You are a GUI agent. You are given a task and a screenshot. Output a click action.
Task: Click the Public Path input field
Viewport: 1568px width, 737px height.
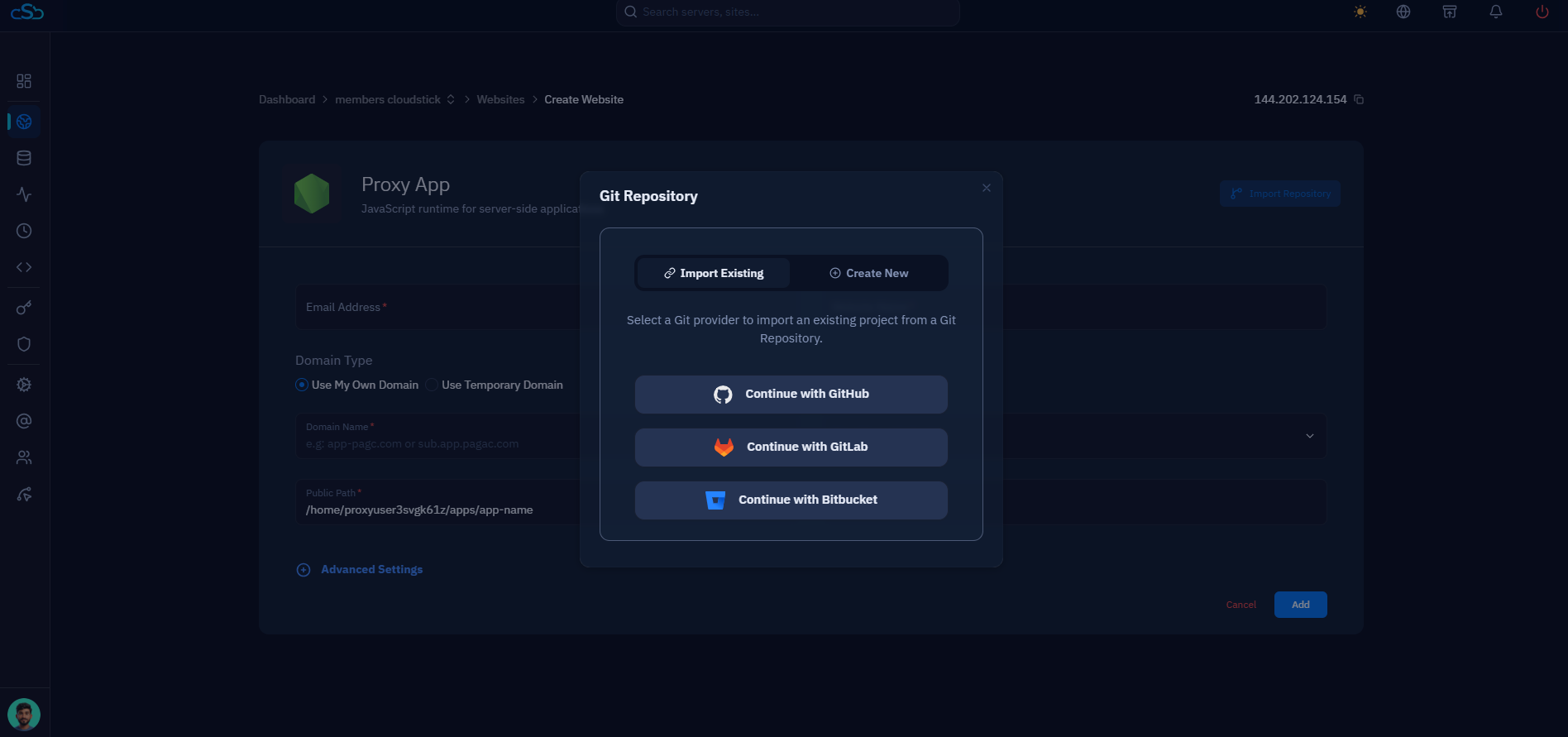point(438,501)
